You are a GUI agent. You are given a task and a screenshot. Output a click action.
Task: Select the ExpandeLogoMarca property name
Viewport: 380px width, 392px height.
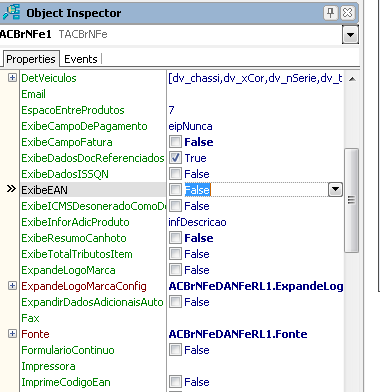(x=68, y=270)
